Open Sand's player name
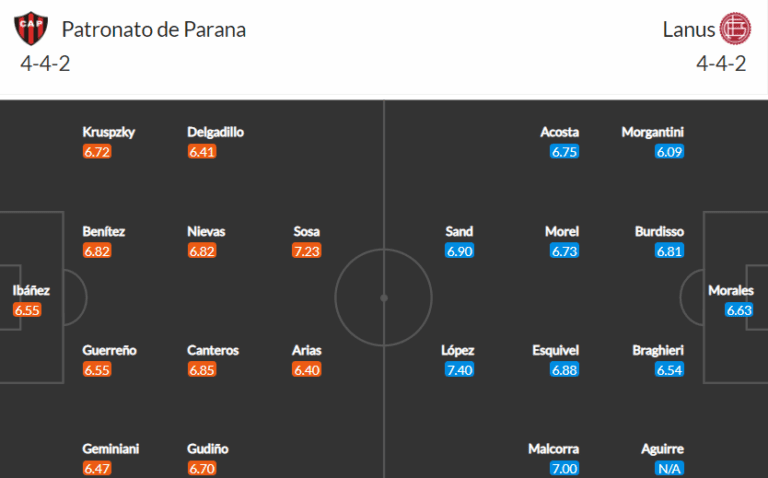Image resolution: width=768 pixels, height=478 pixels. coord(459,231)
